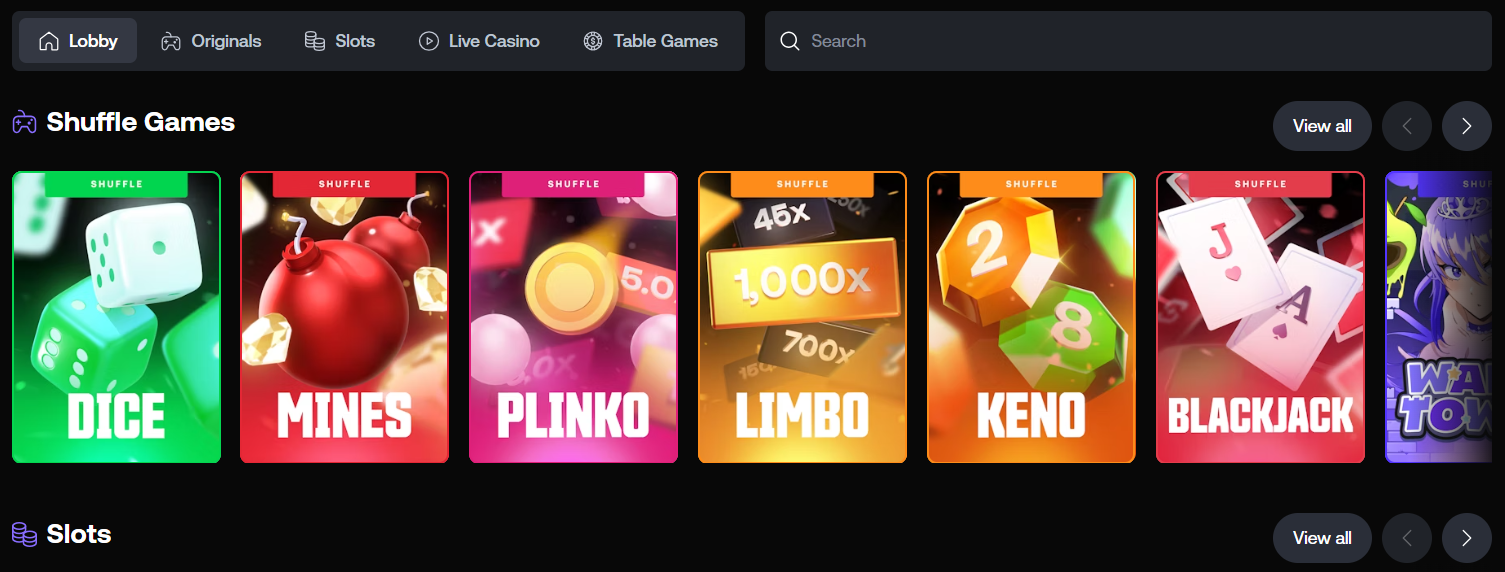The height and width of the screenshot is (572, 1505).
Task: Go to previous Shuffle Games page arrow
Action: point(1407,126)
